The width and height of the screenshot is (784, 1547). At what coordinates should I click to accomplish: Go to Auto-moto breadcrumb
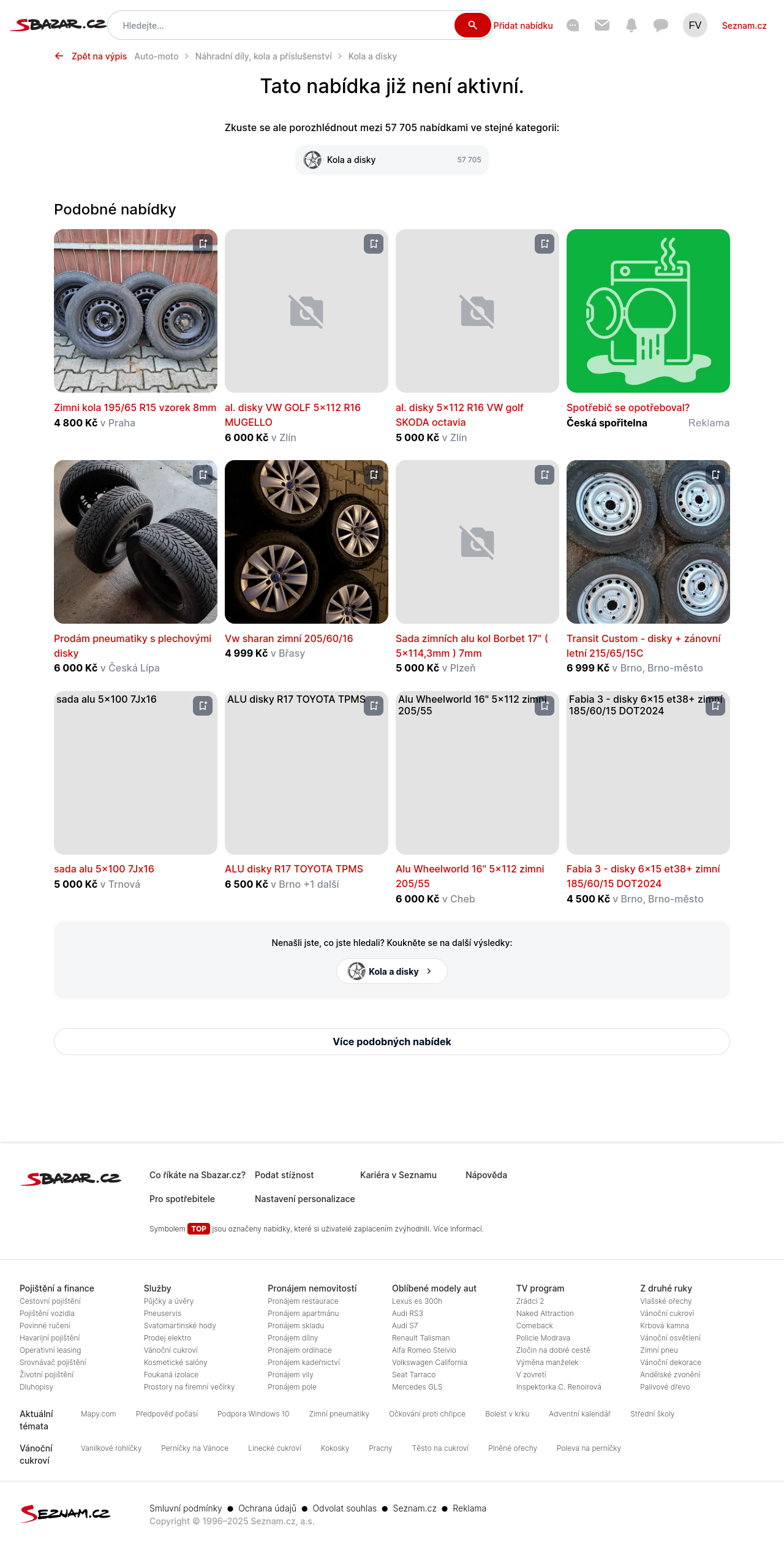(156, 56)
